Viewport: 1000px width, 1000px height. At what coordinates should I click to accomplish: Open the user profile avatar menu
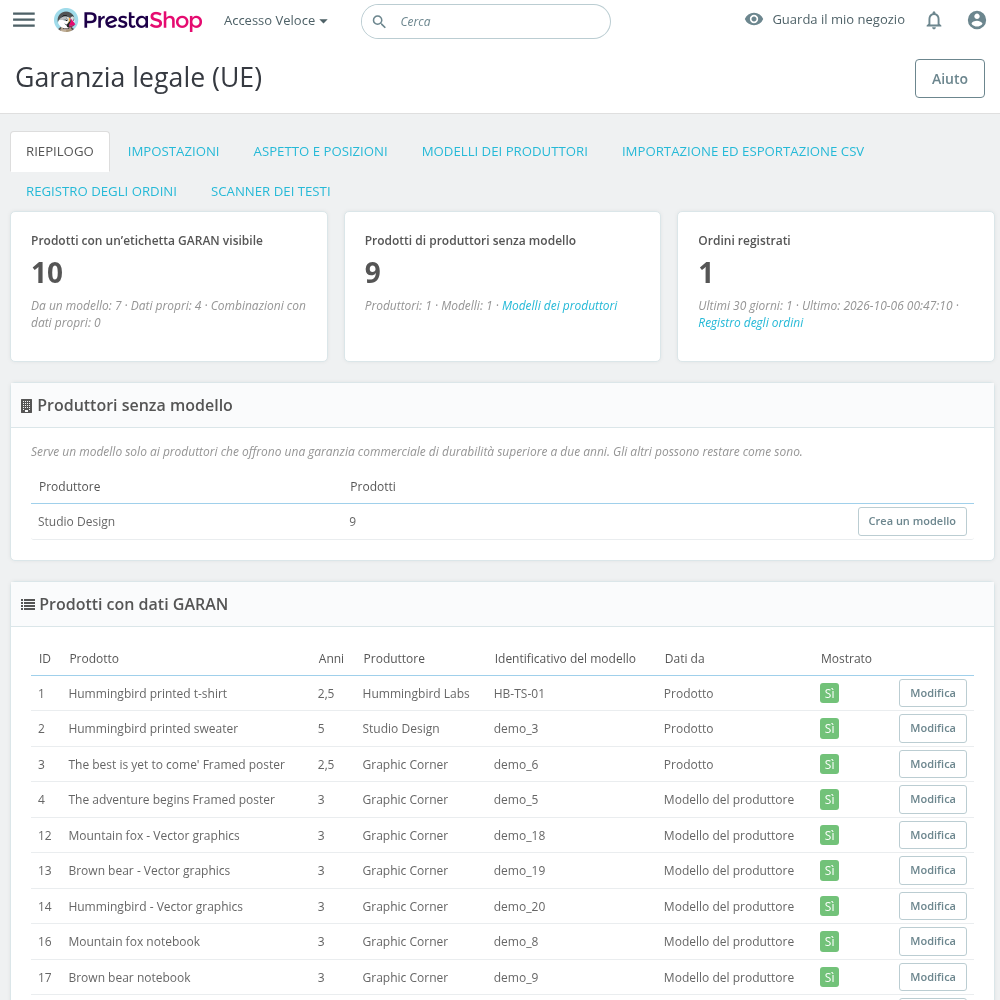976,20
